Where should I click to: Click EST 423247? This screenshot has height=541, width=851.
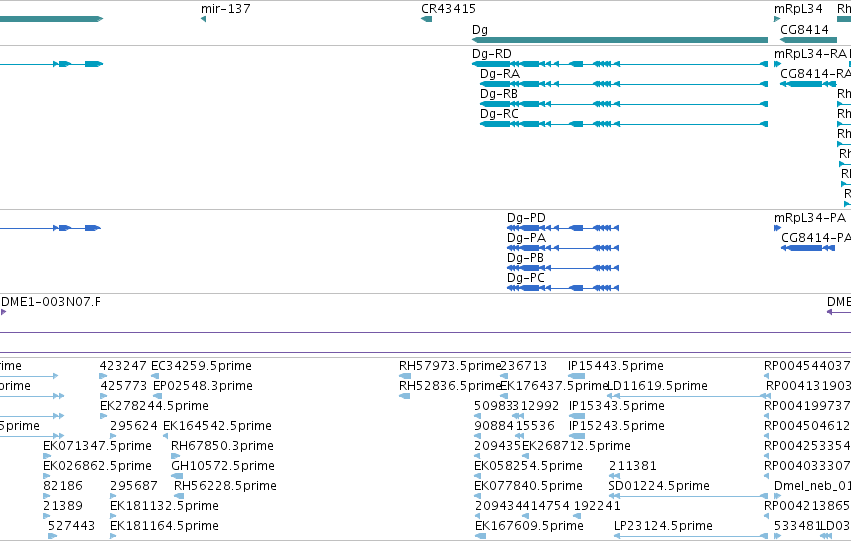(123, 366)
